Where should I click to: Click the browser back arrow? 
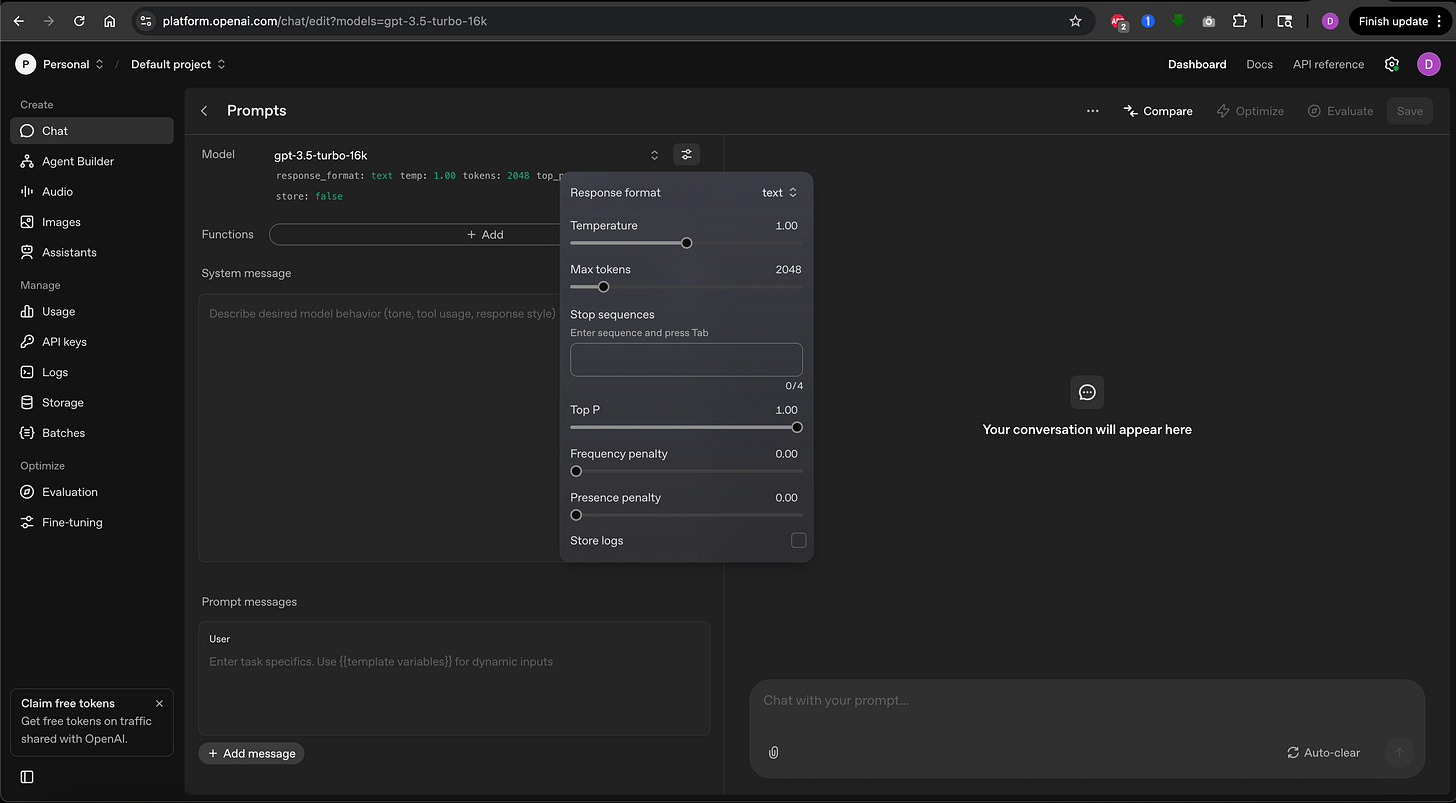click(x=18, y=21)
